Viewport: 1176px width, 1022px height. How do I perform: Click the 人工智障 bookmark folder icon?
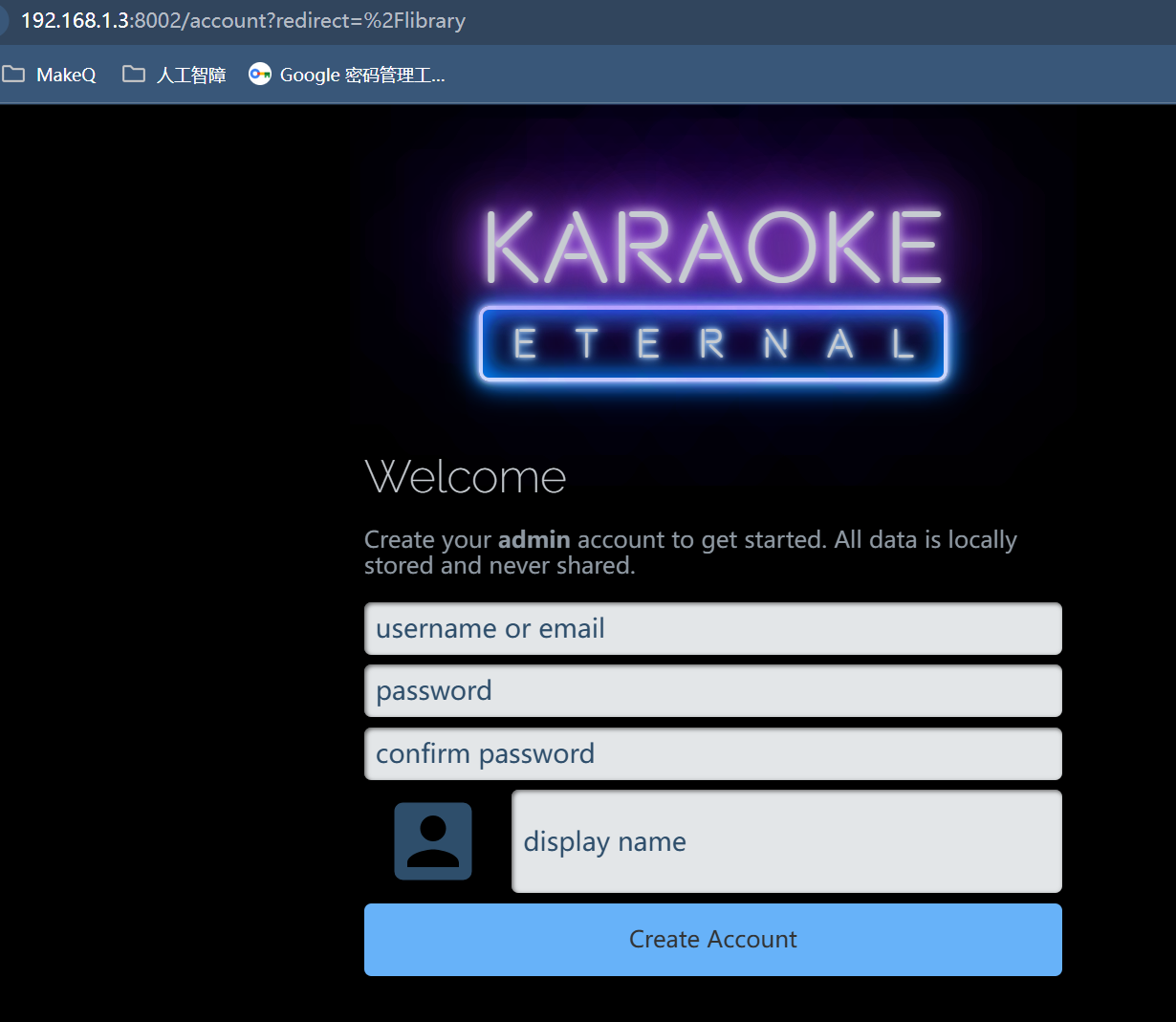[133, 74]
